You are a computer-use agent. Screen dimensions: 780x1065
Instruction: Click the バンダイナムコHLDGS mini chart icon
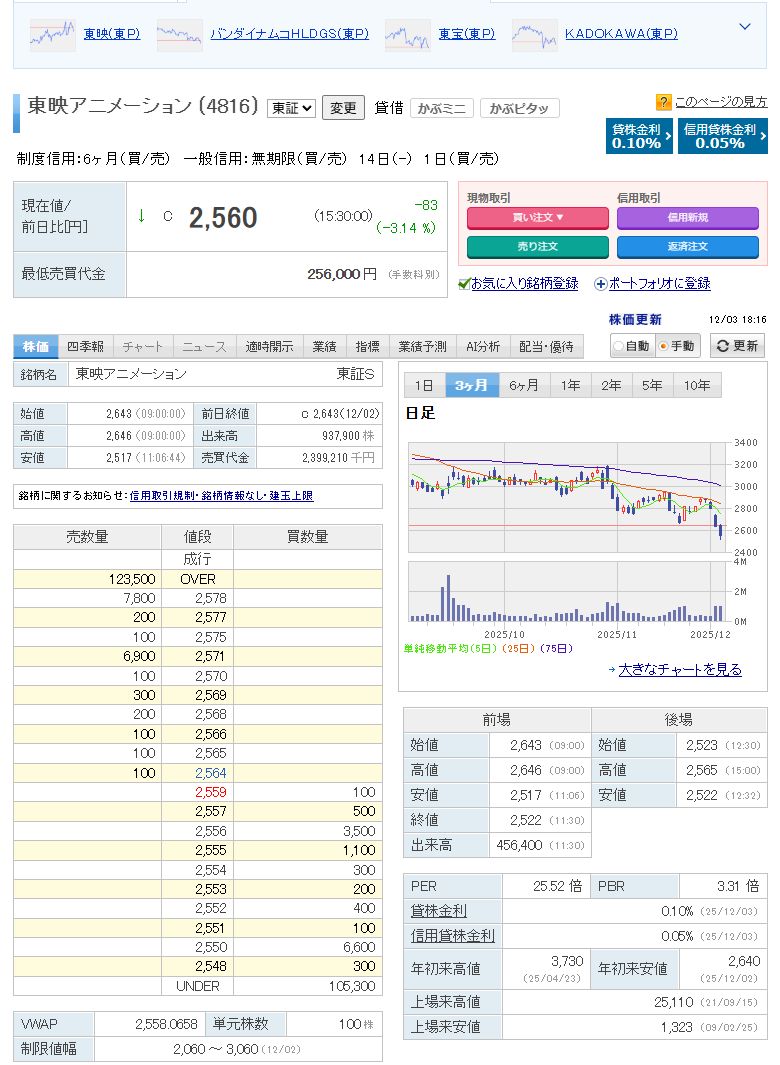[x=179, y=35]
